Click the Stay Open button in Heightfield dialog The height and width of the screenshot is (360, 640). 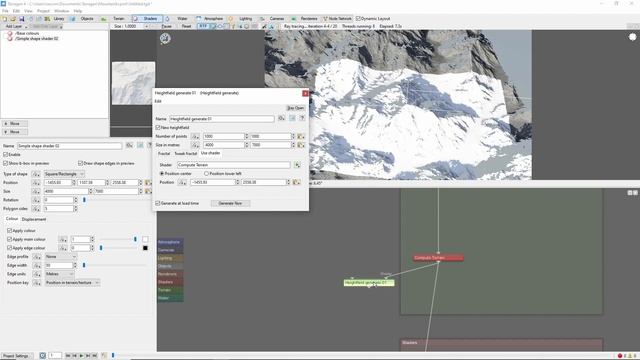tap(296, 108)
